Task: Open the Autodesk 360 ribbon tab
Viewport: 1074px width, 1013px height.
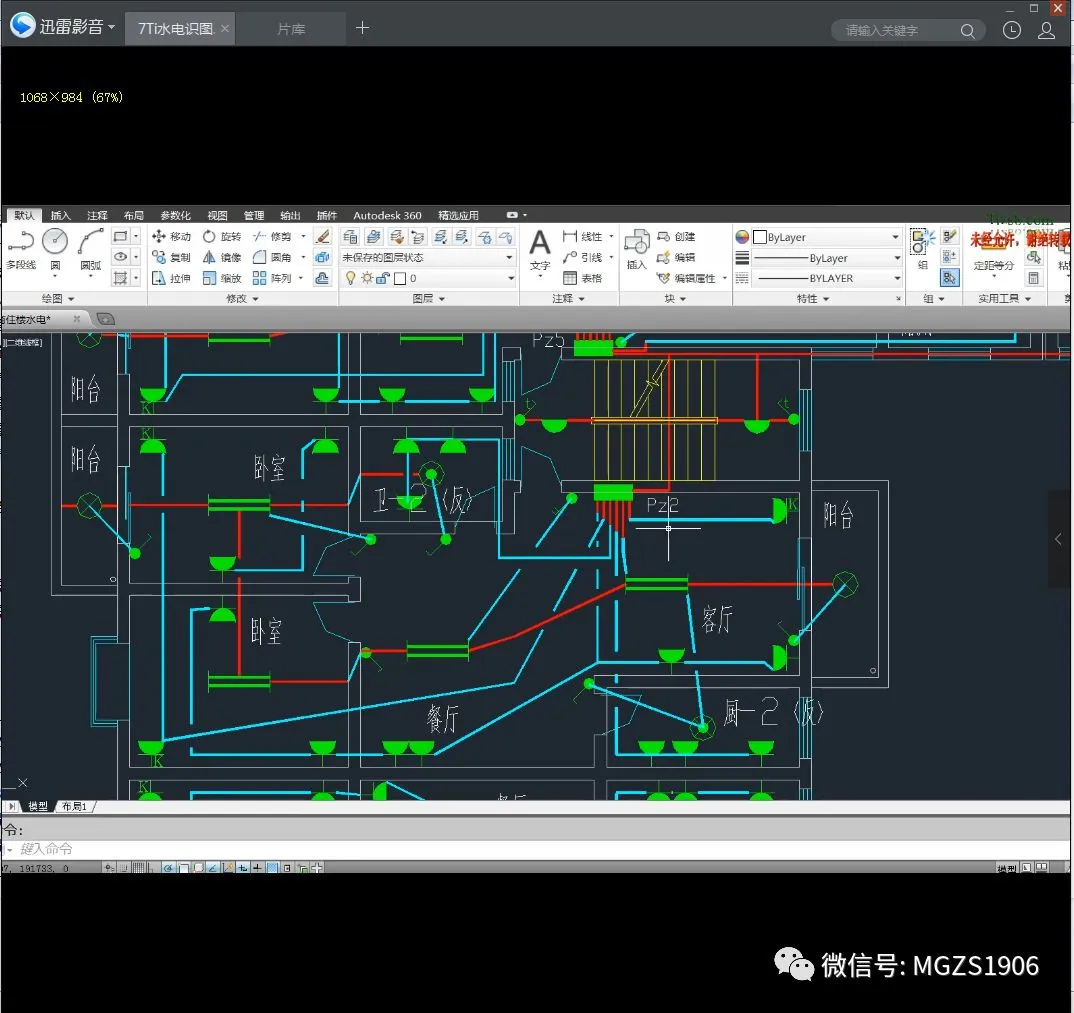Action: [x=387, y=215]
